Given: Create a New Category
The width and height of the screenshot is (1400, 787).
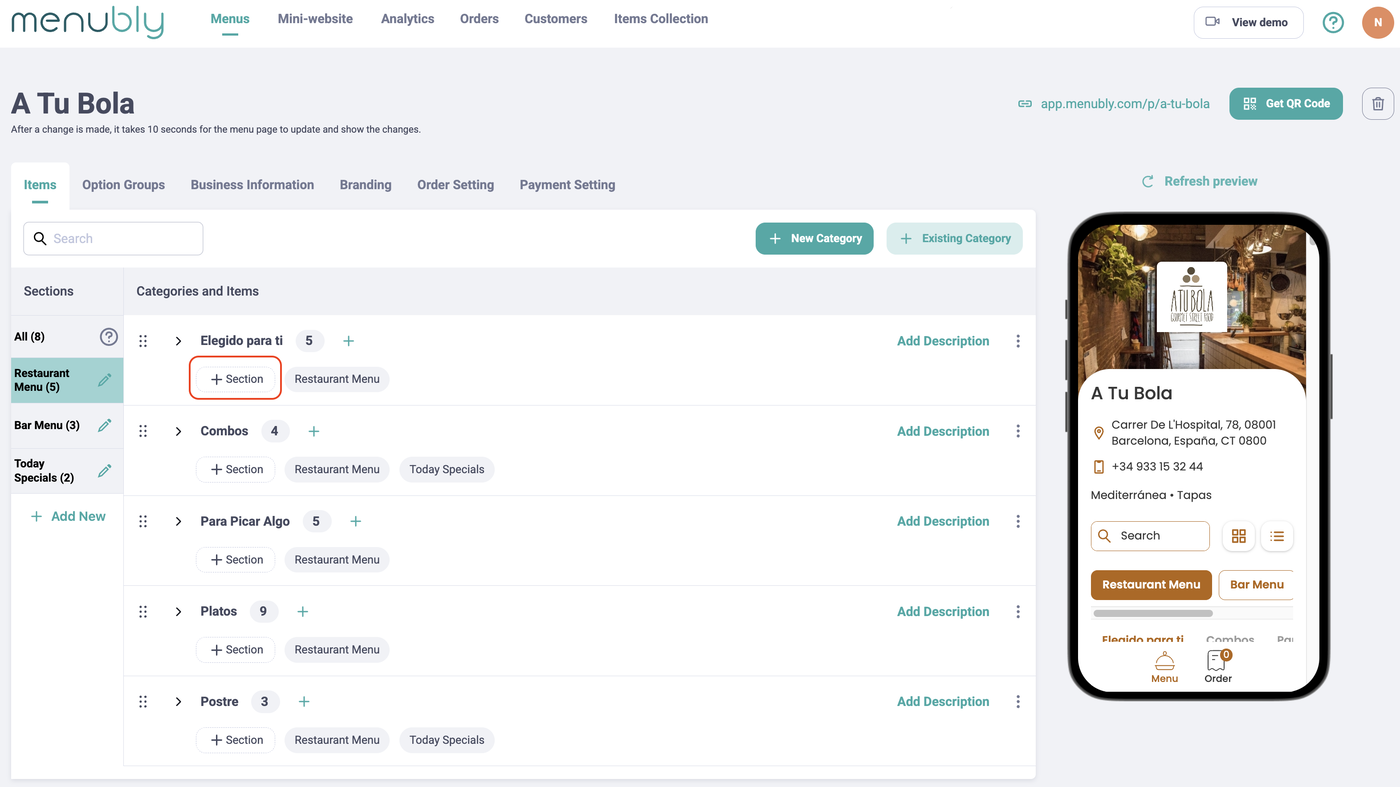Looking at the screenshot, I should 815,239.
